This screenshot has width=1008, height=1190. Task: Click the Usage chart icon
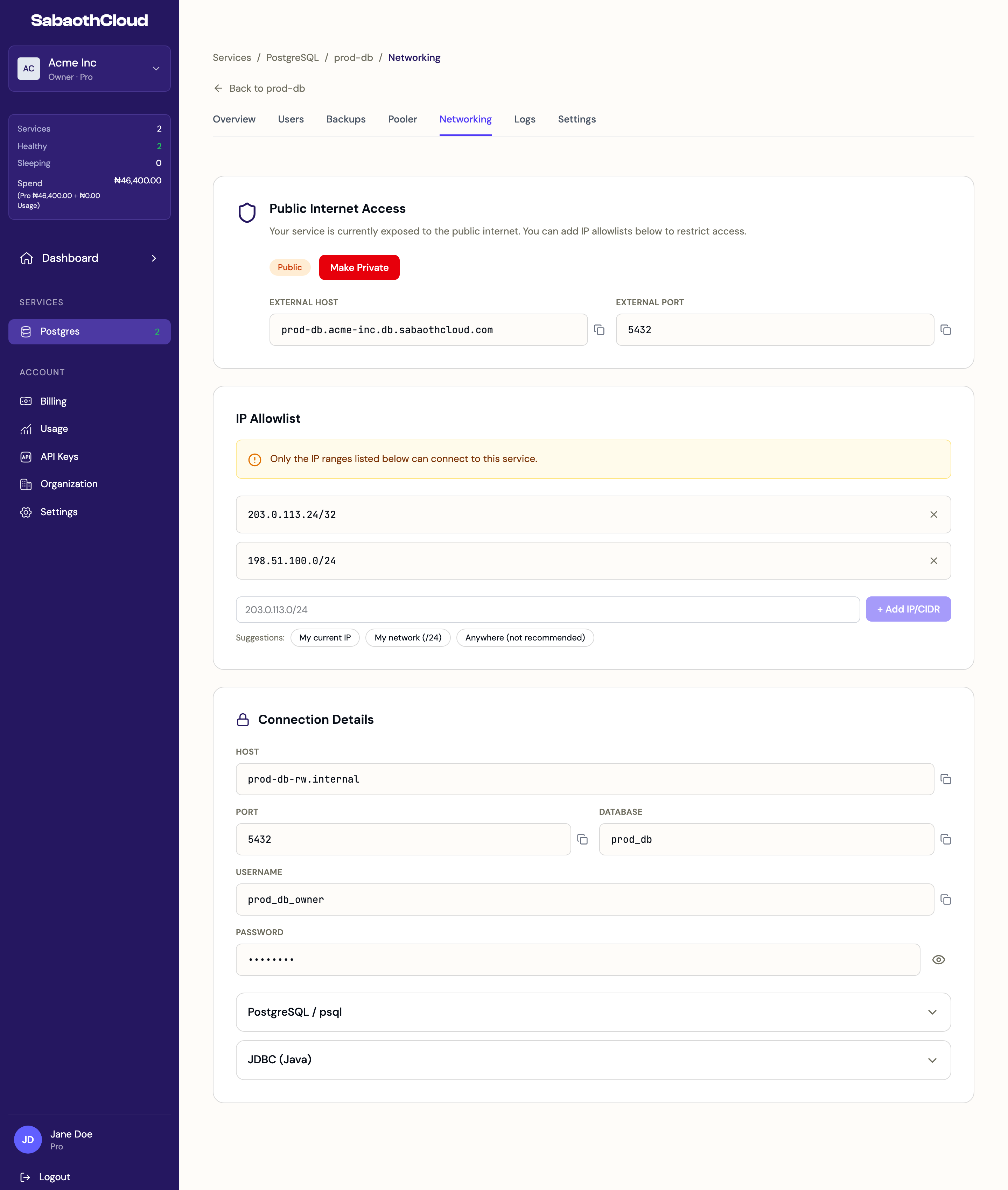click(26, 429)
